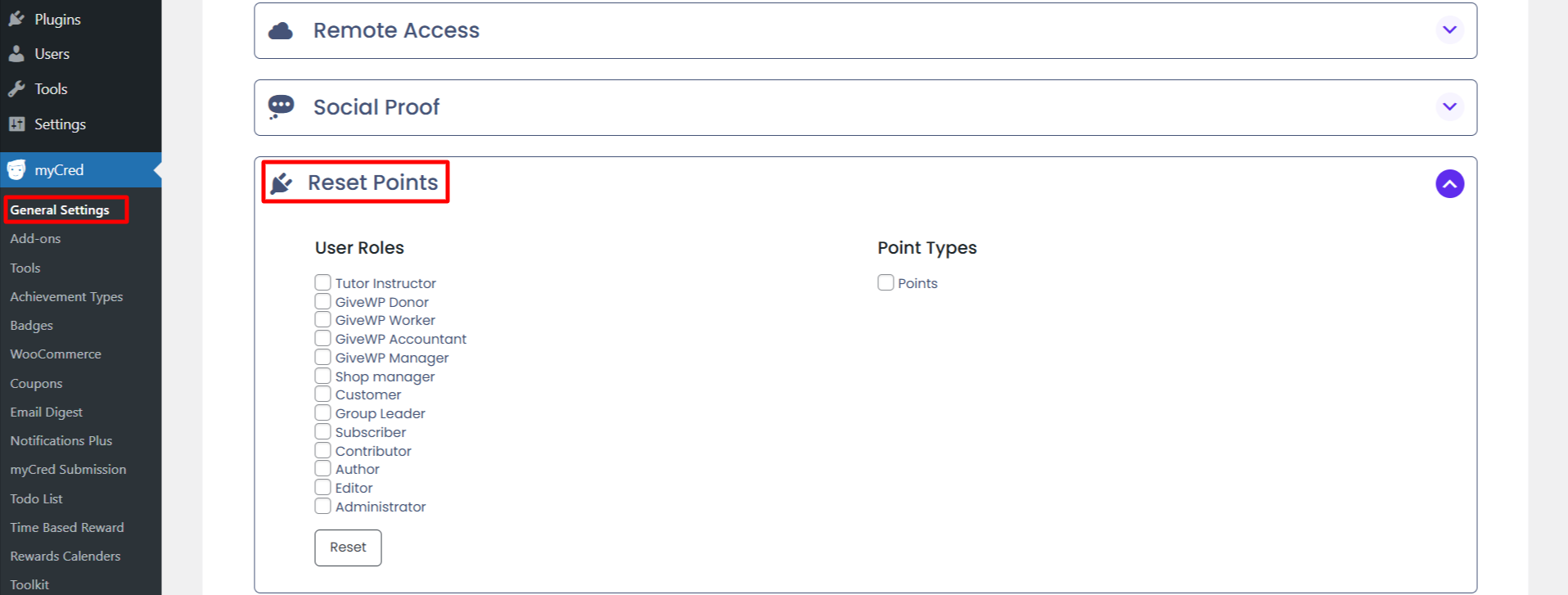Go to the Badges page

coord(31,326)
